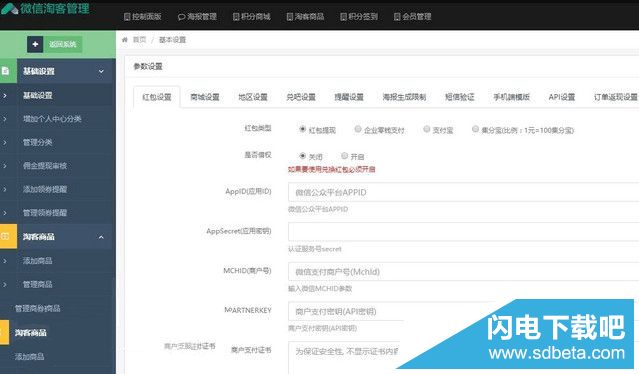The width and height of the screenshot is (639, 374).
Task: Switch to the 订单返现设置 tab
Action: click(x=615, y=97)
